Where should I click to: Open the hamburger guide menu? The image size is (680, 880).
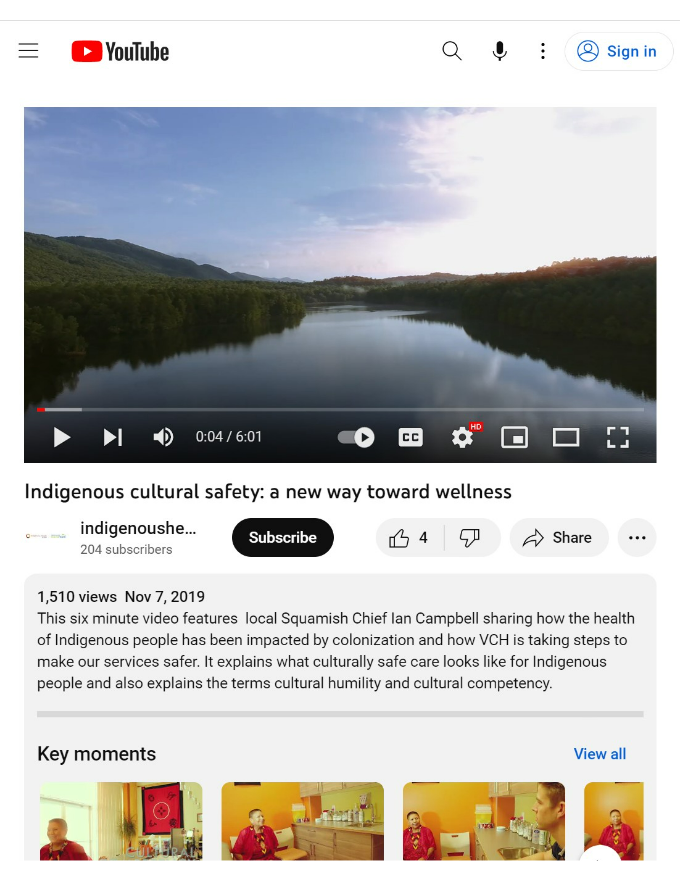28,51
